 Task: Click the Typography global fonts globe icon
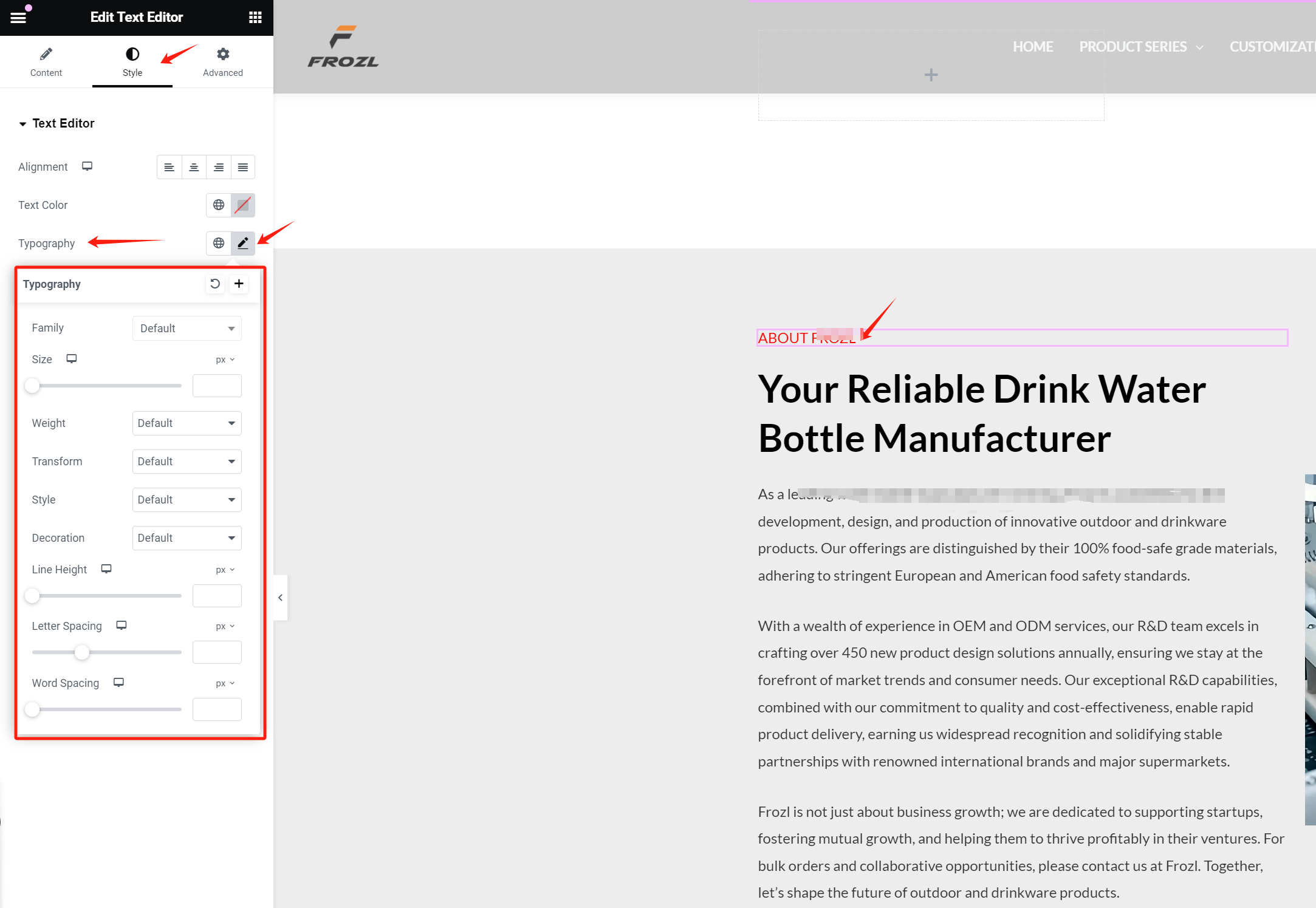coord(219,244)
